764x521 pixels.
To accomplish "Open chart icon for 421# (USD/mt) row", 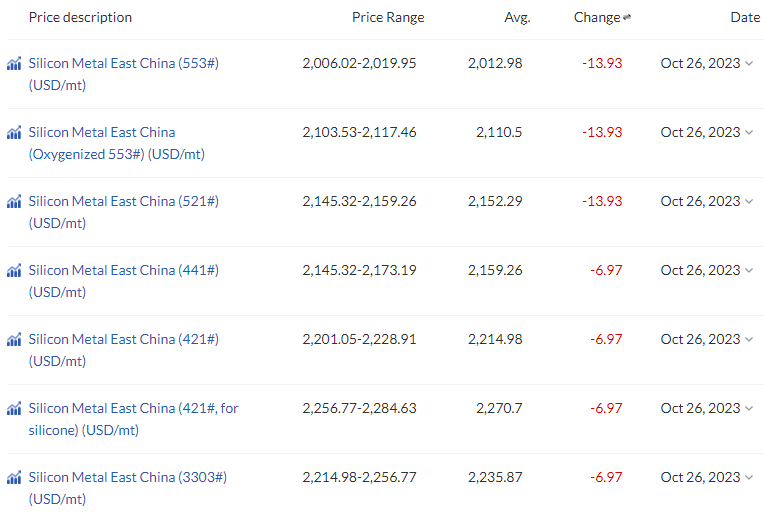I will [x=14, y=339].
